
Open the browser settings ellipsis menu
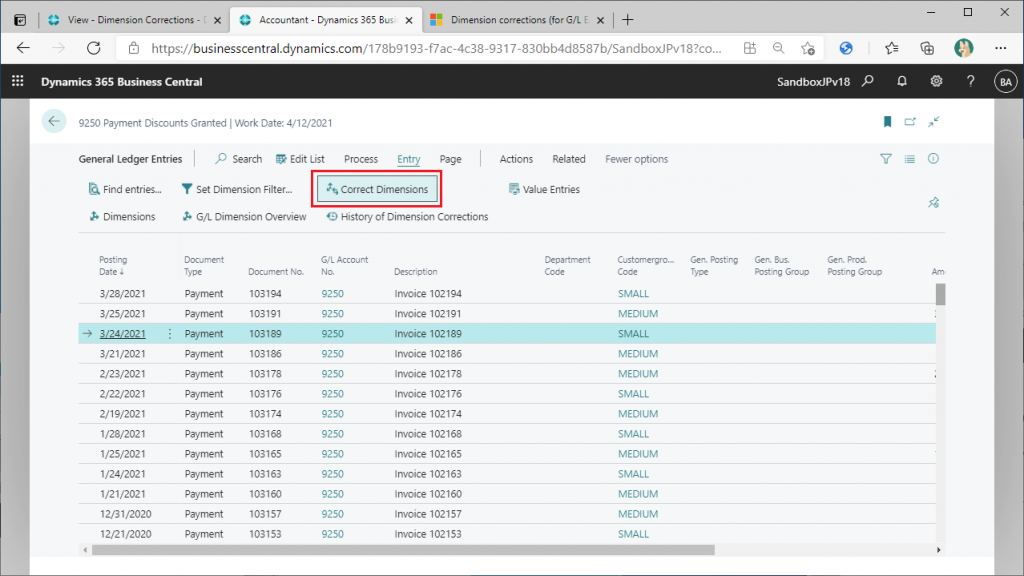click(x=1000, y=48)
